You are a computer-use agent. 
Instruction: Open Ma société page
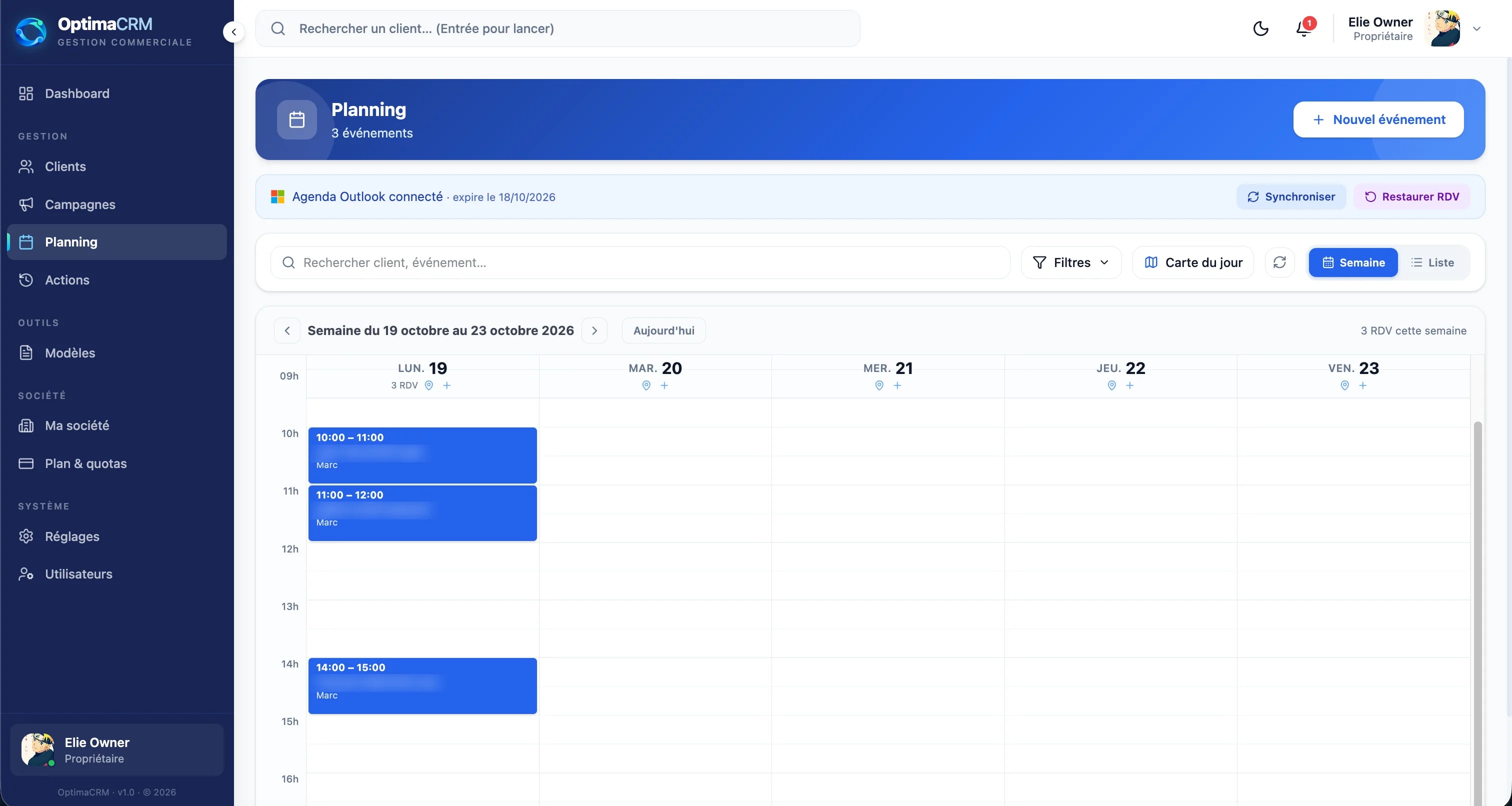click(x=117, y=425)
